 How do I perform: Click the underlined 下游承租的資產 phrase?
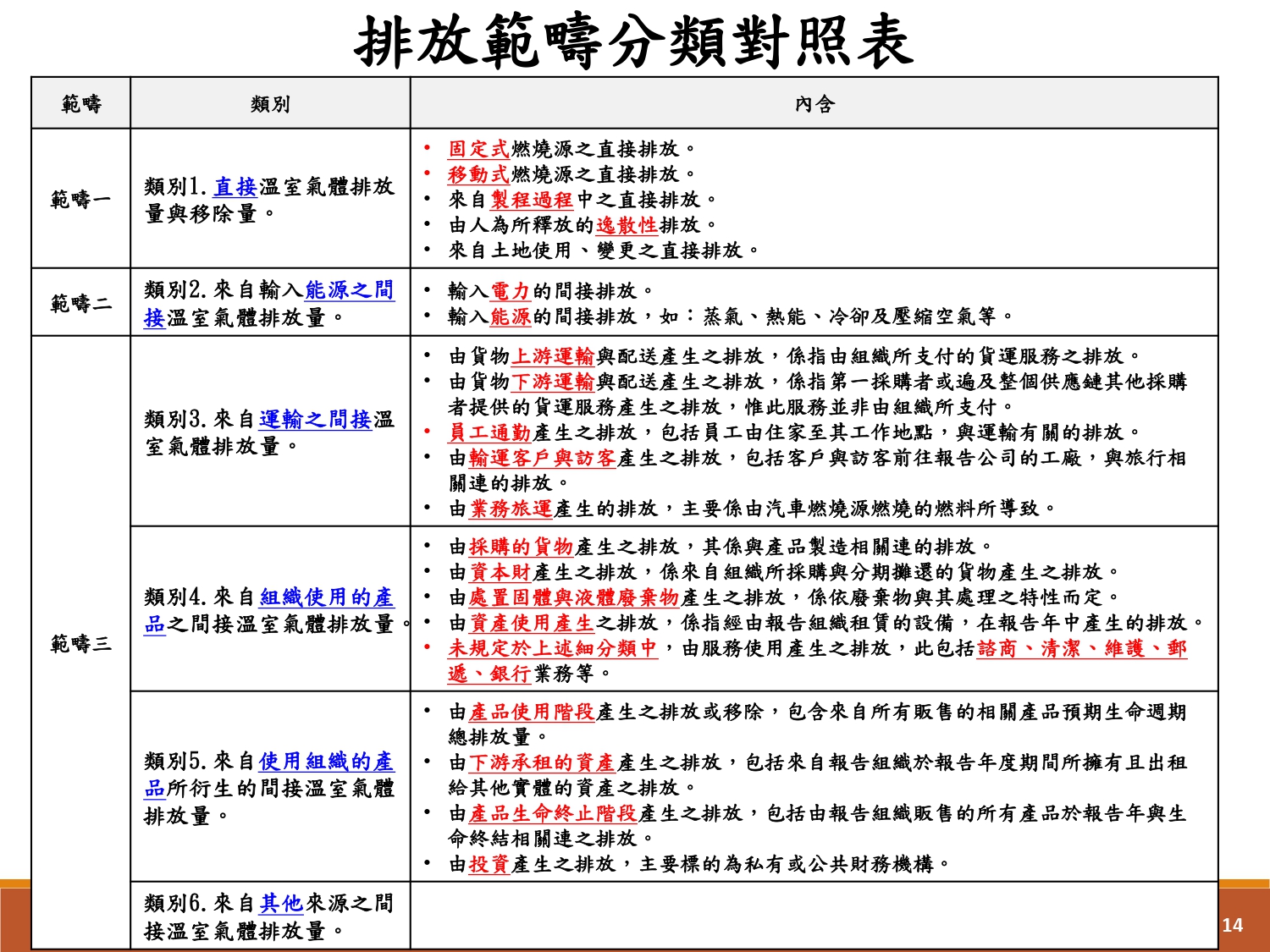(542, 763)
